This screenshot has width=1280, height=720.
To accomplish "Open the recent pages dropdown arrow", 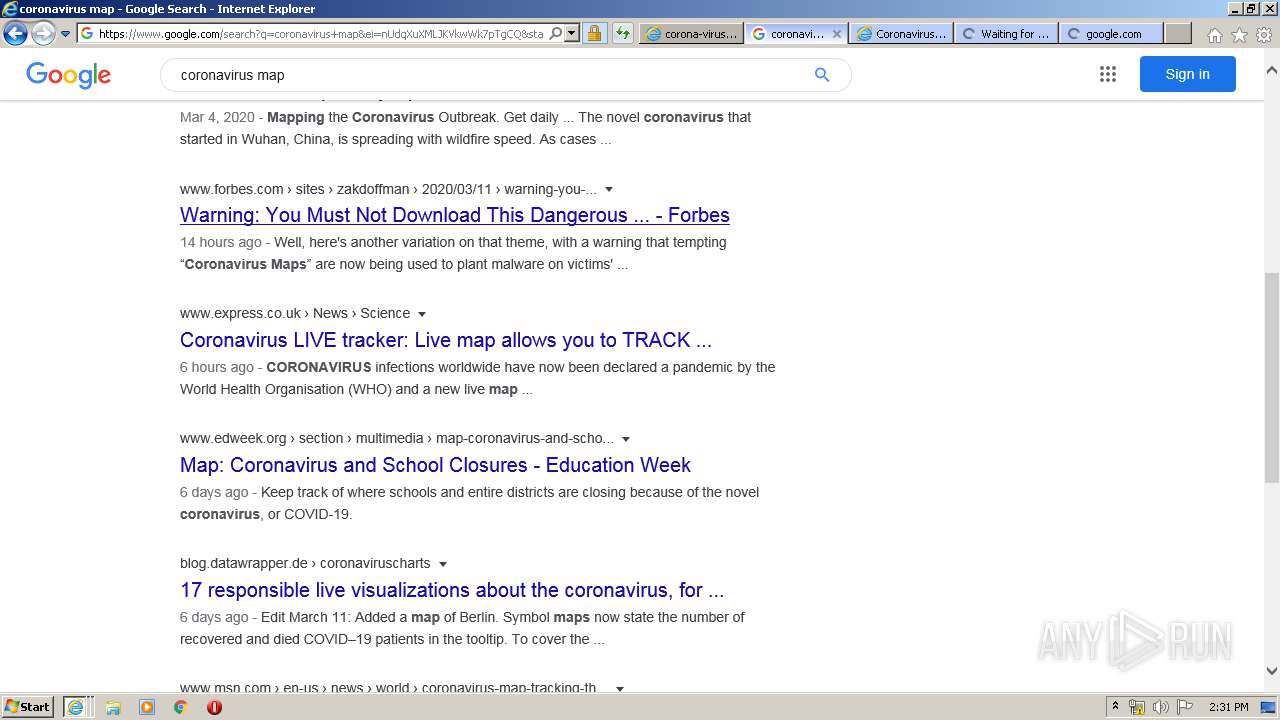I will [x=65, y=33].
